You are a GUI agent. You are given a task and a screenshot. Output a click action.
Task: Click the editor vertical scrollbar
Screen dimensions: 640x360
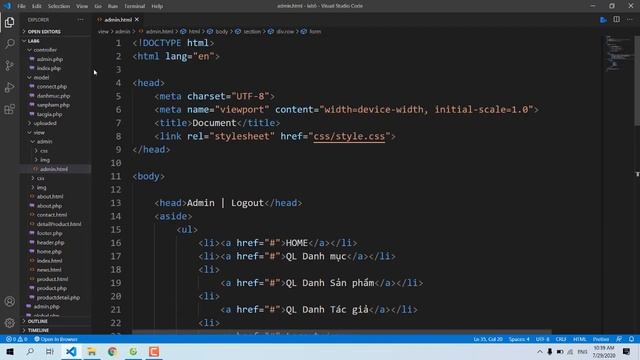pos(637,80)
